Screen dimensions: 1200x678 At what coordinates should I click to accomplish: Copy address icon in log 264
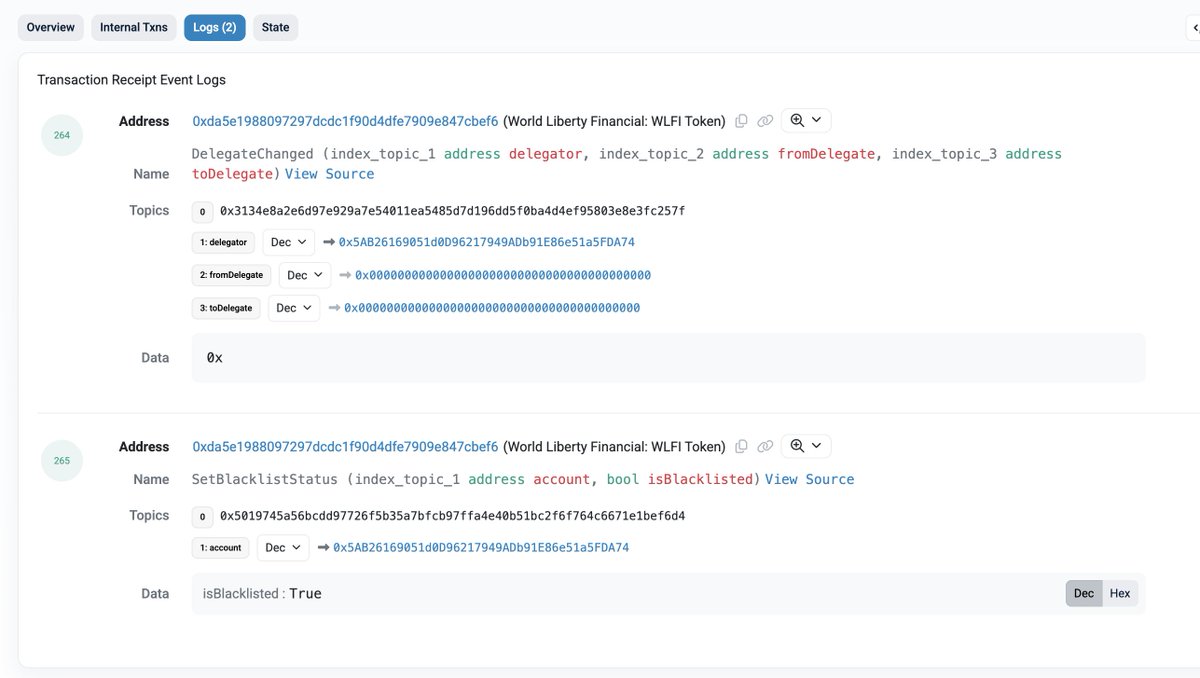[741, 121]
